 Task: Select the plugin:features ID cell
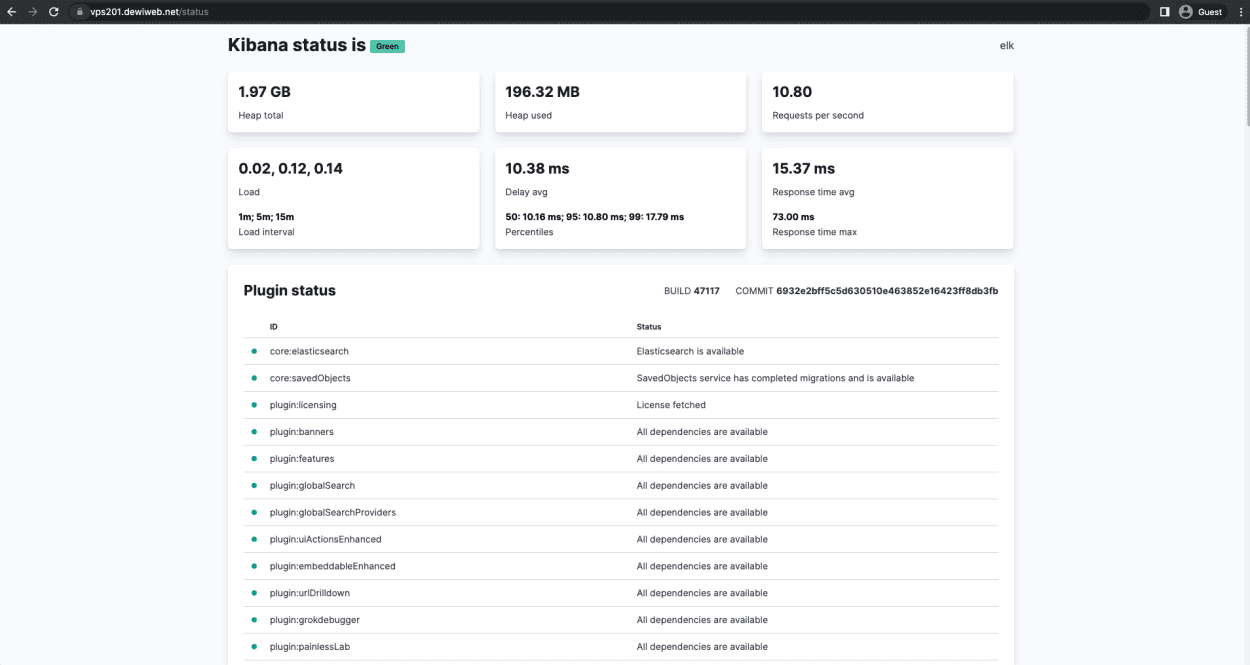[x=302, y=459]
